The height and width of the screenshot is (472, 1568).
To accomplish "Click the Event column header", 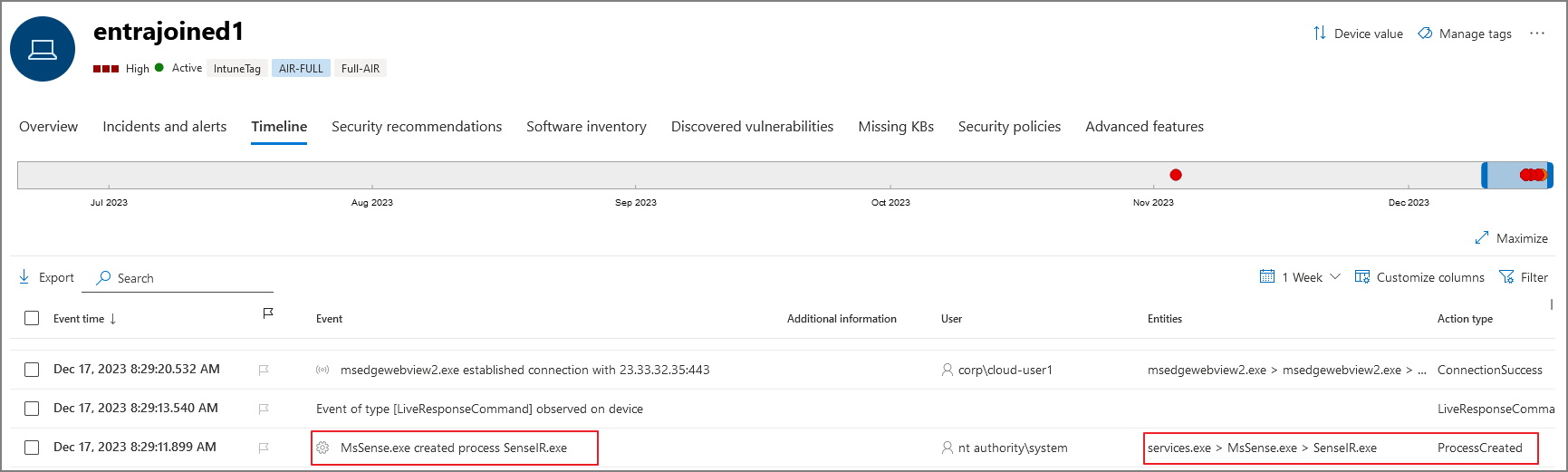I will (x=329, y=319).
